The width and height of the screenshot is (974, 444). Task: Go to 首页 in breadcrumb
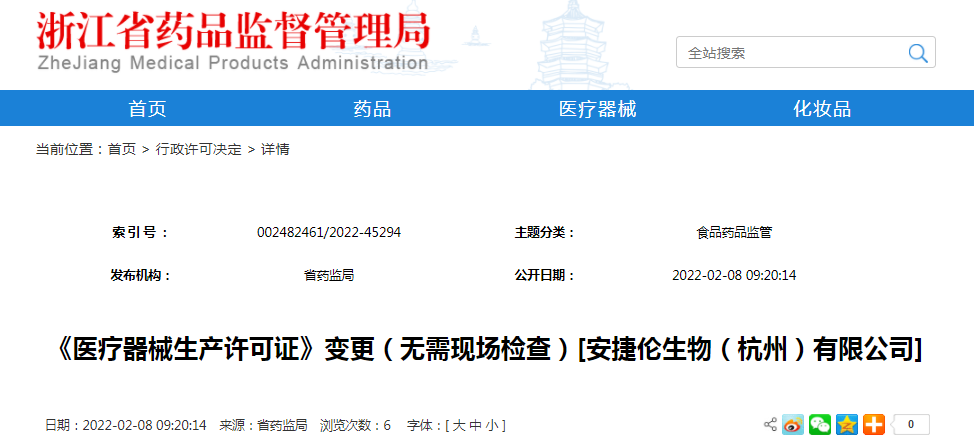122,149
